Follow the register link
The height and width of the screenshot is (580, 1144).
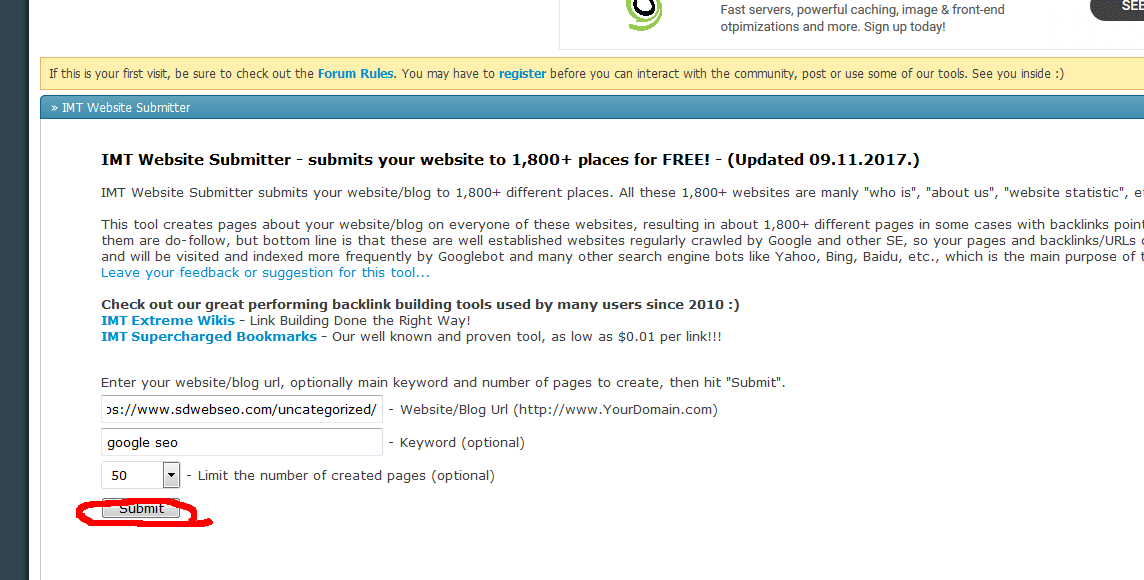coord(522,74)
